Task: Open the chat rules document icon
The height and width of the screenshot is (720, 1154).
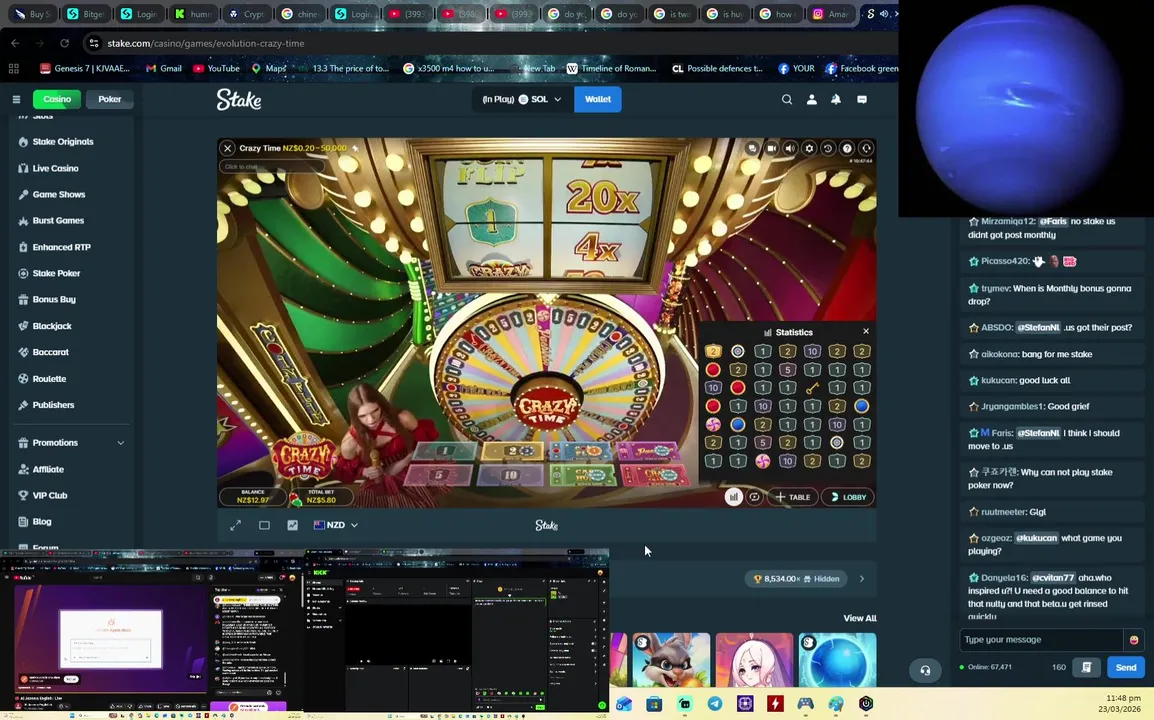Action: pyautogui.click(x=1086, y=667)
